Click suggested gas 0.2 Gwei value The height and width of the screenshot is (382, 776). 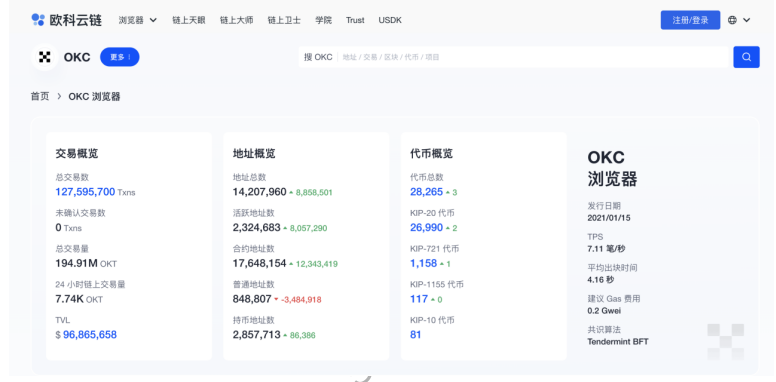pos(604,311)
